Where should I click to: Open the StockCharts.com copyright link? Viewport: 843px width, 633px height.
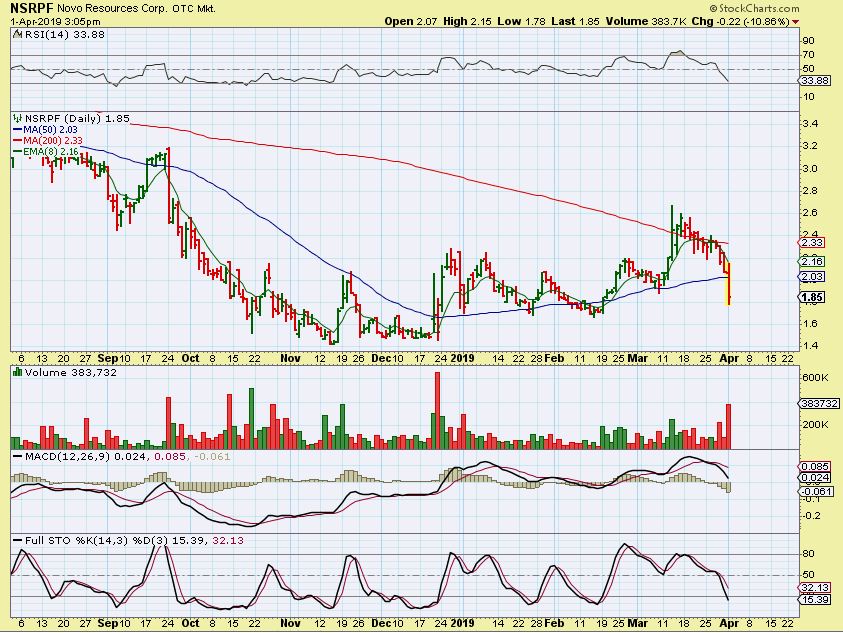pos(754,8)
